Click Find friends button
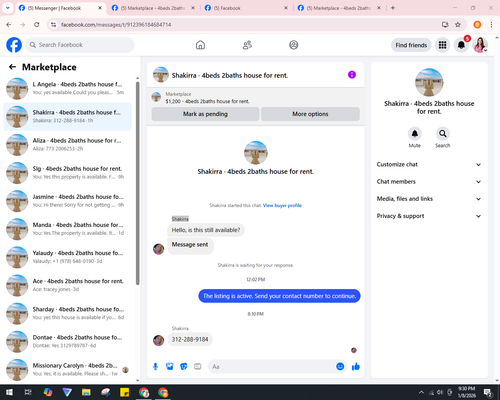Viewport: 500px width, 400px height. coord(411,45)
